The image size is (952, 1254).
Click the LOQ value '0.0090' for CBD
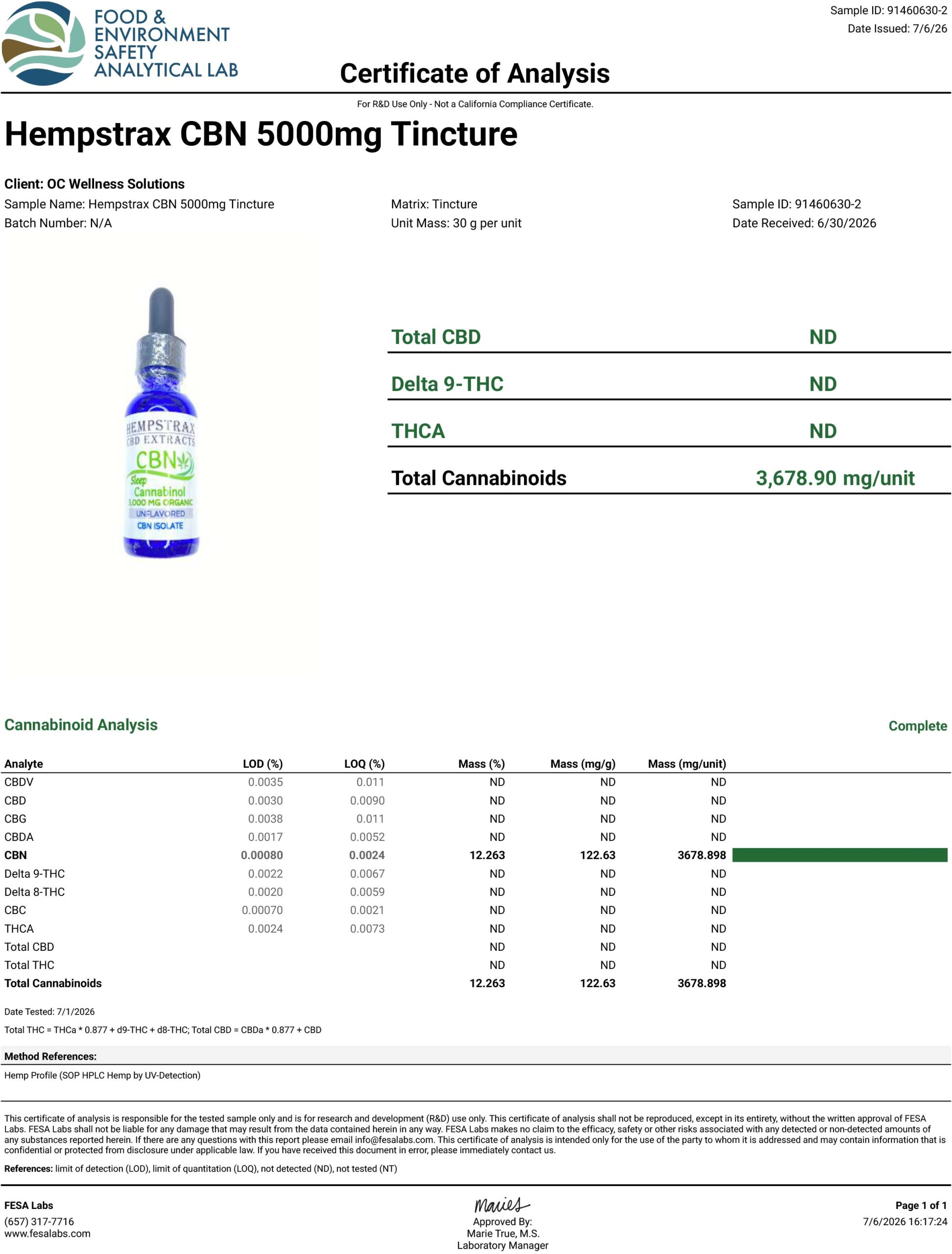coord(367,801)
